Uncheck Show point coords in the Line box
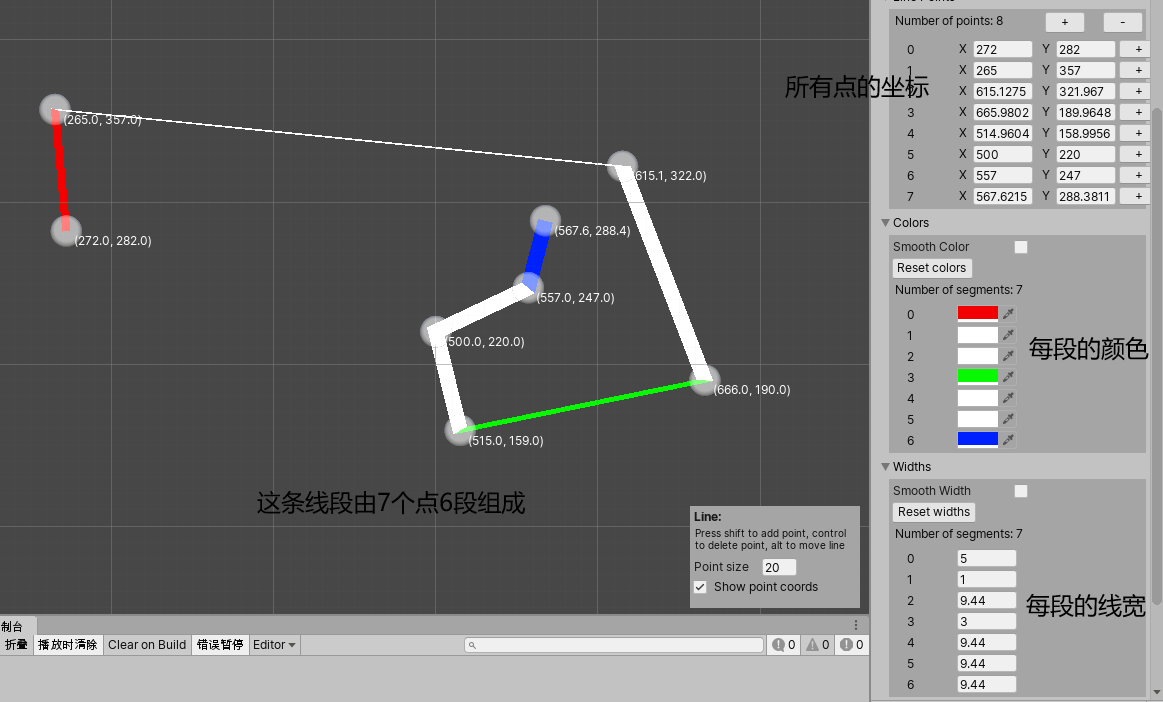This screenshot has width=1163, height=702. [700, 587]
